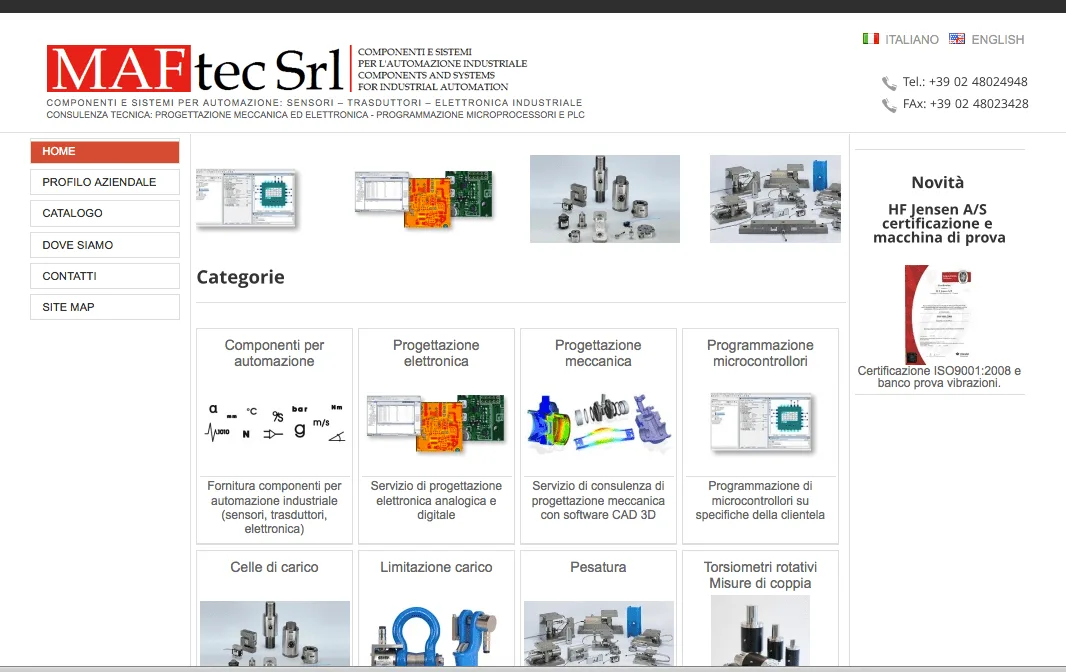Open Torsiometri rotativi Misure di coppia category
The width and height of the screenshot is (1066, 672).
(x=760, y=575)
